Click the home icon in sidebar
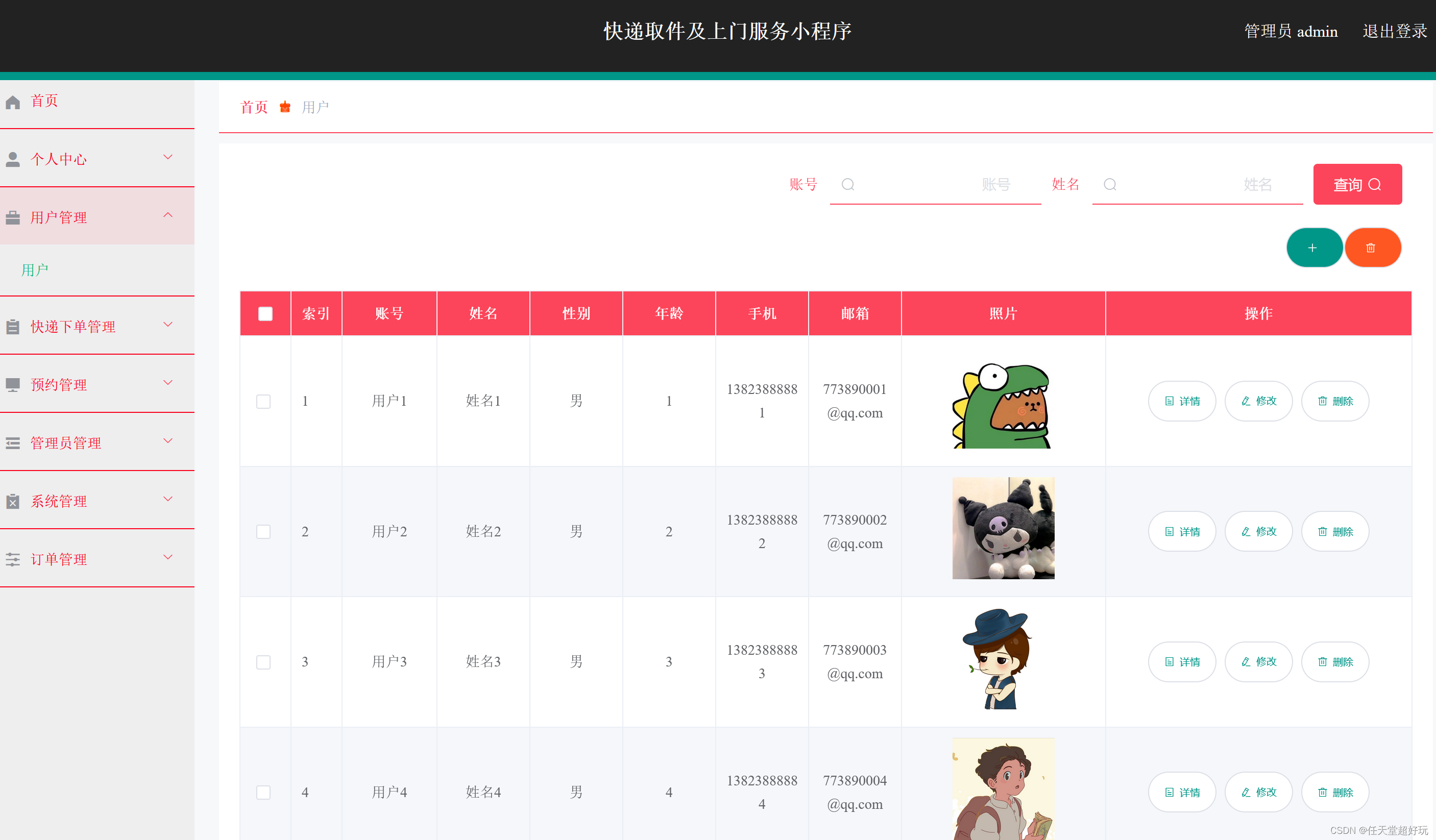 13,102
